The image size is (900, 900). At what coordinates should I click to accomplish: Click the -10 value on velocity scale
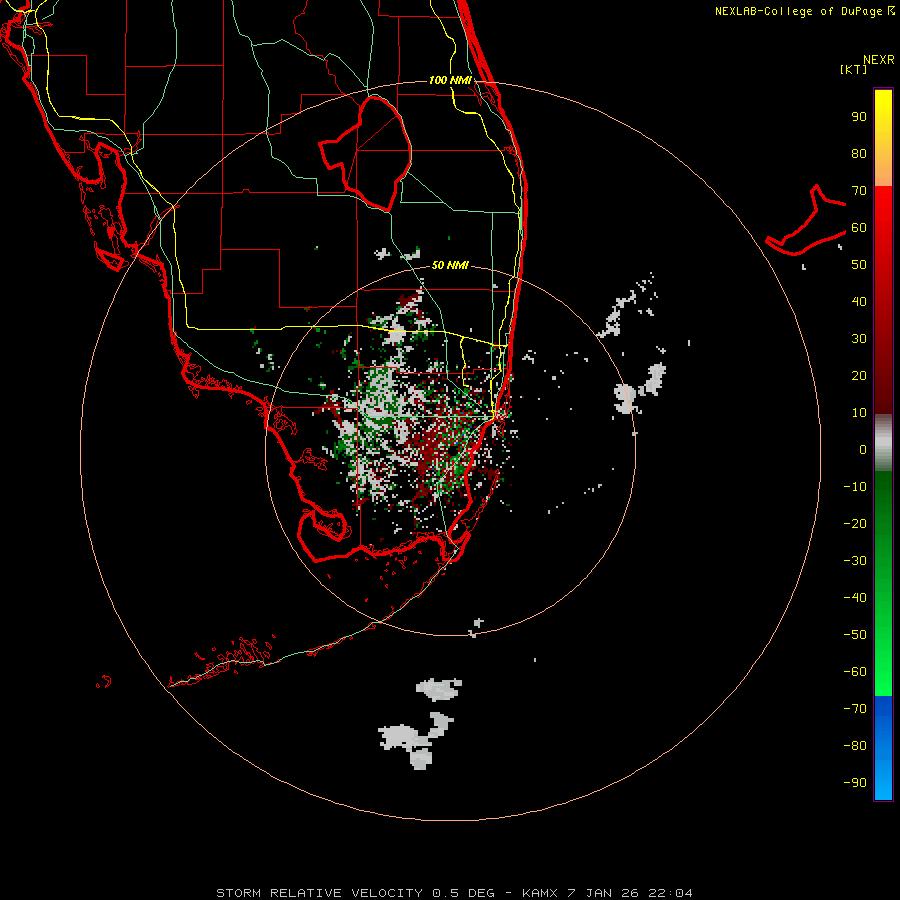coord(855,487)
